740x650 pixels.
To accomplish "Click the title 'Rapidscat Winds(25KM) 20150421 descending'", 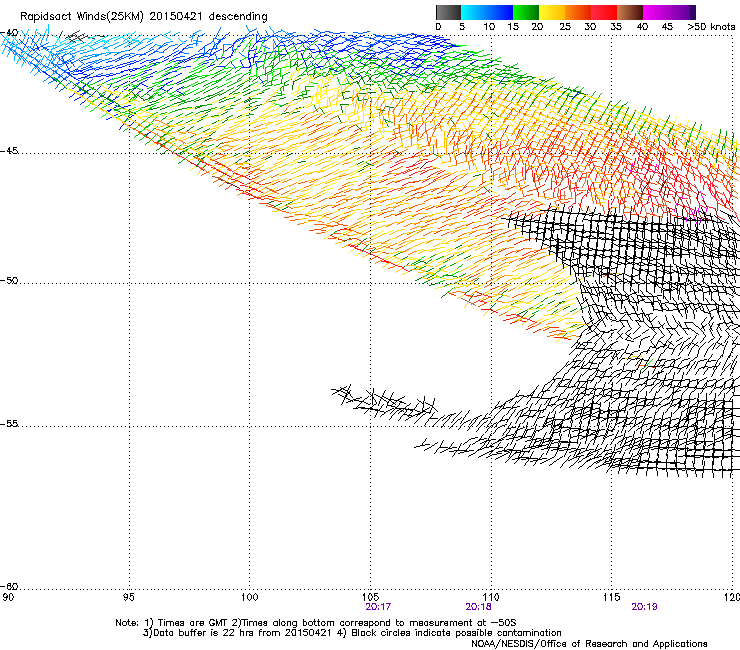I will click(x=143, y=17).
